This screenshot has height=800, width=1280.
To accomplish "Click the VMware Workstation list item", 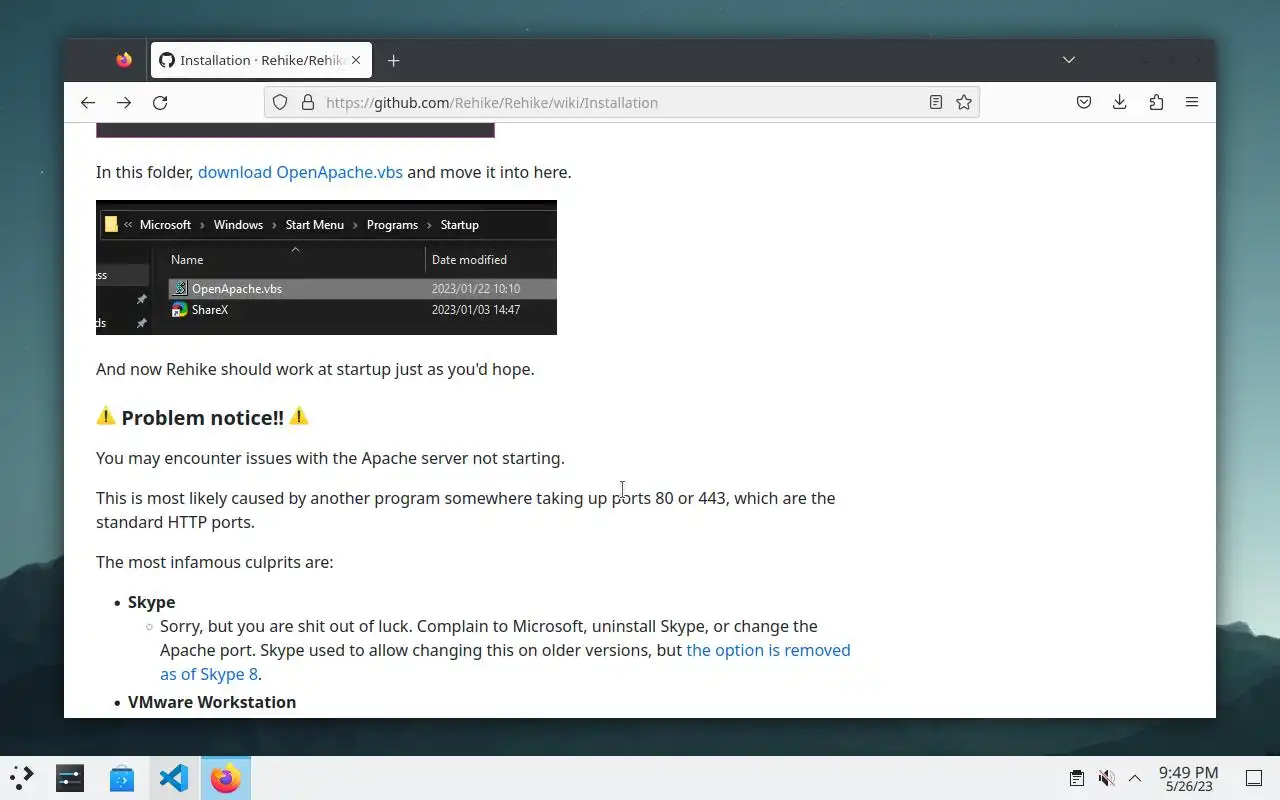I will 212,702.
